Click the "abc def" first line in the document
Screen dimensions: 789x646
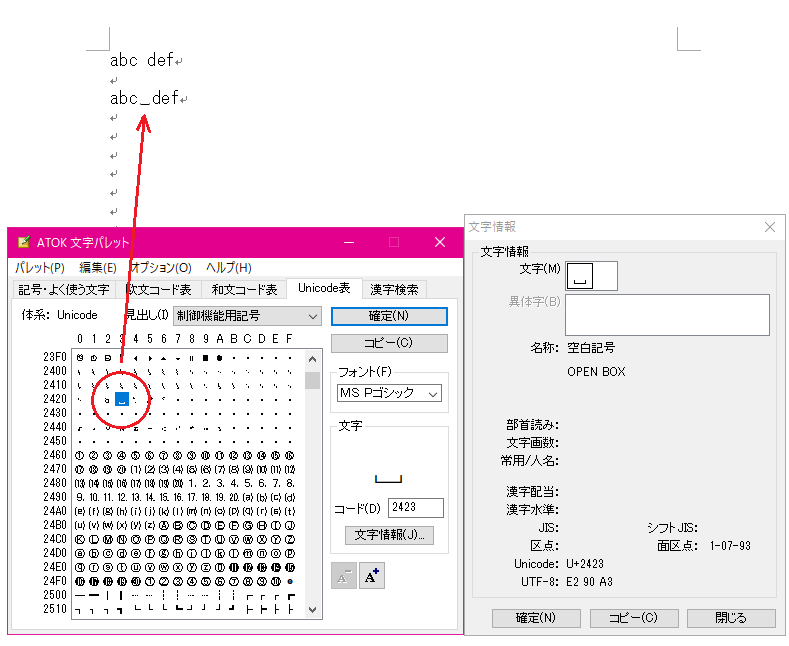click(x=142, y=60)
